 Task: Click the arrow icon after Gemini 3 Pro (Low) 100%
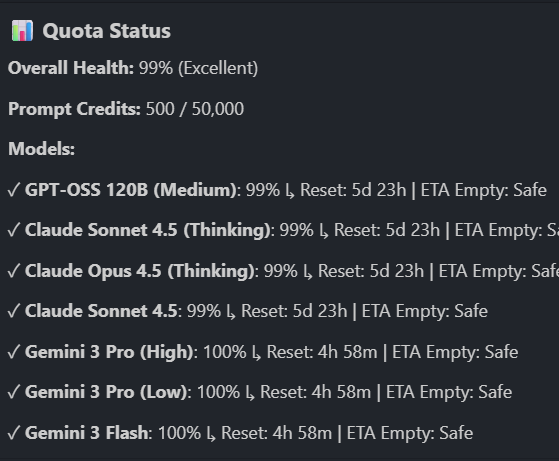[x=250, y=394]
